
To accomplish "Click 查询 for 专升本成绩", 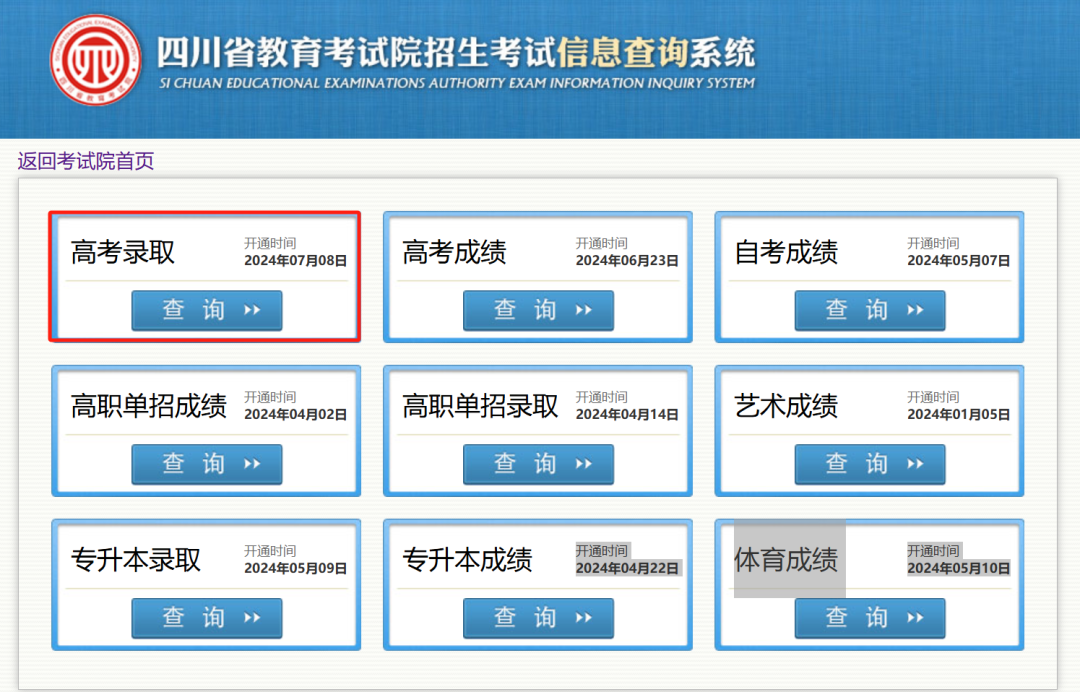I will [538, 618].
